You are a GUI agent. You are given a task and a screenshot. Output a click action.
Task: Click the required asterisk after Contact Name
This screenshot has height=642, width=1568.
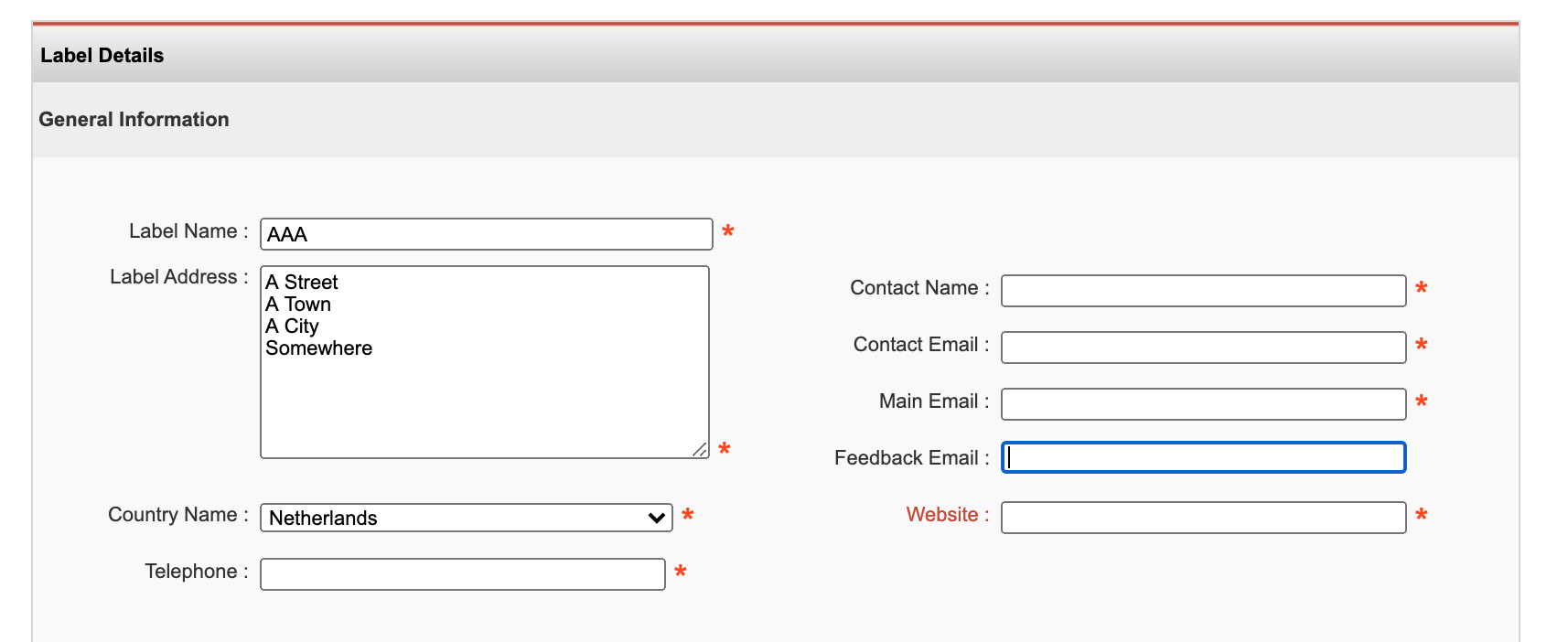point(1422,288)
